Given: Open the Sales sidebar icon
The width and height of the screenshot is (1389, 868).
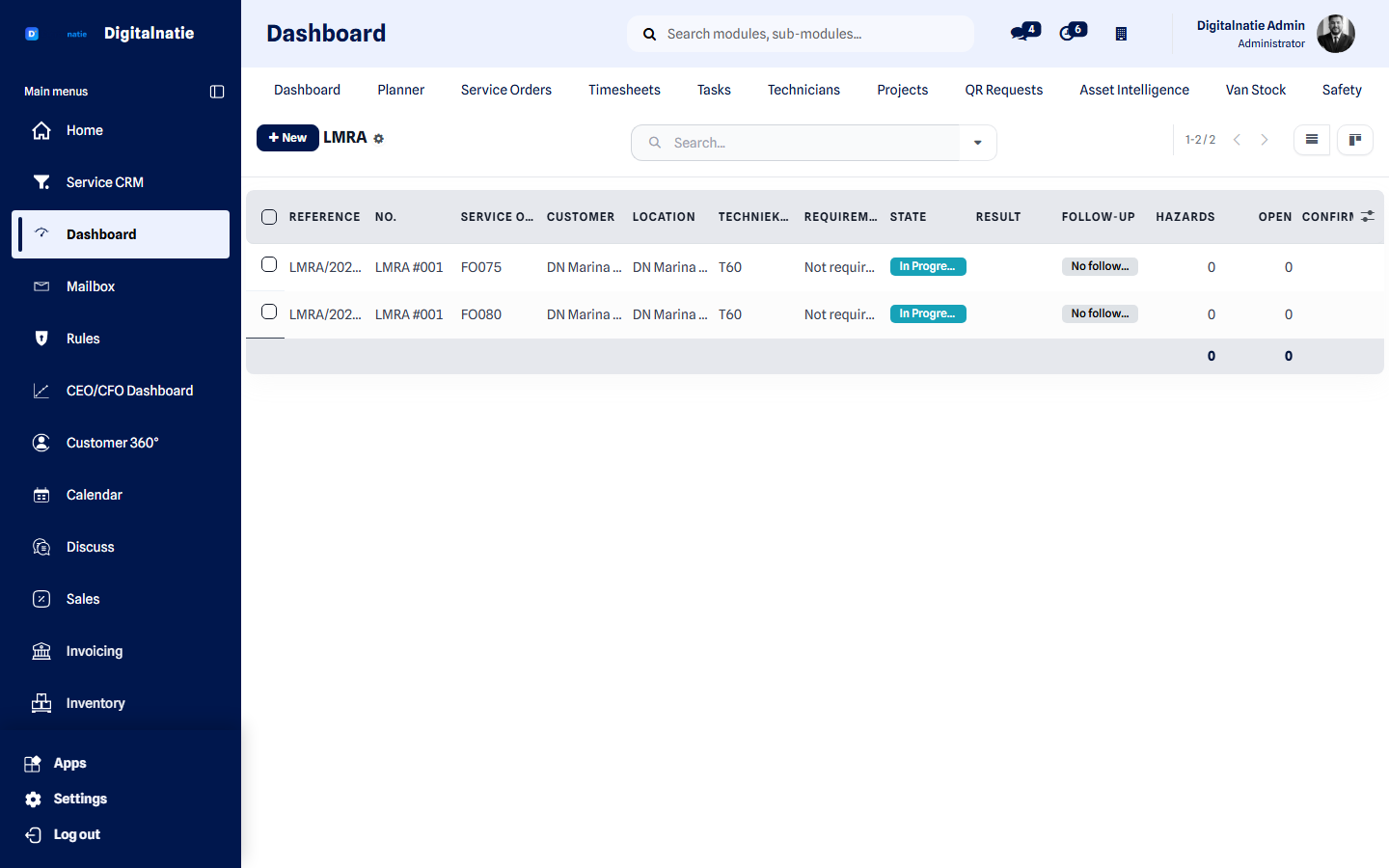Looking at the screenshot, I should click(x=41, y=599).
